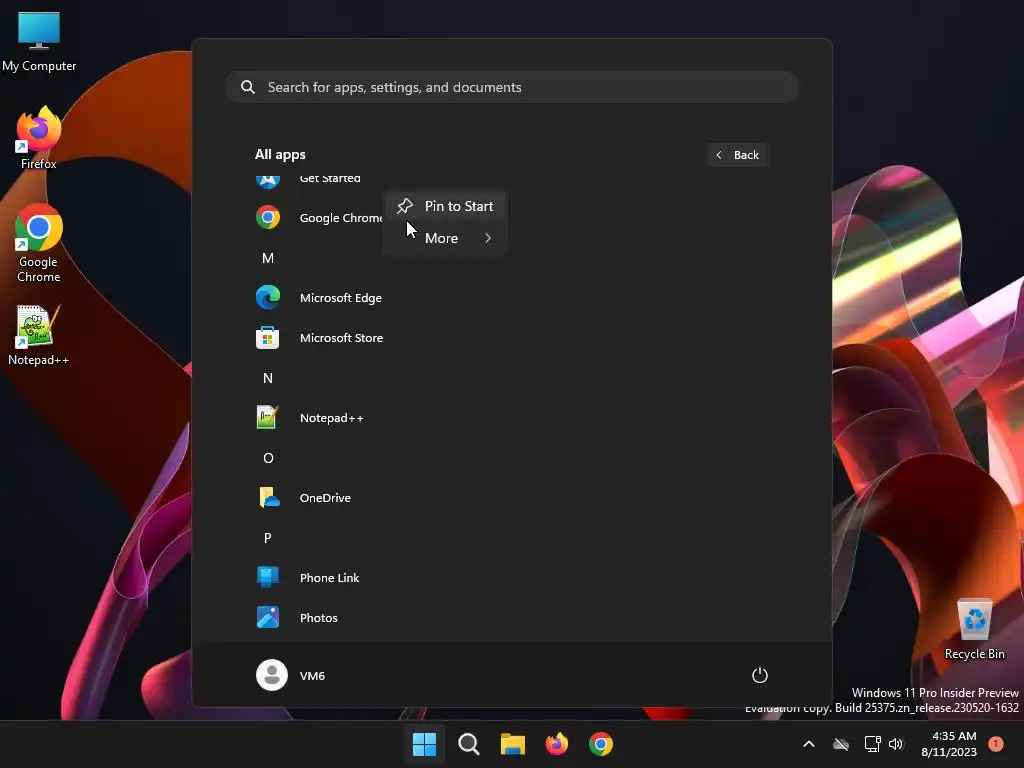Screen dimensions: 1024x768
Task: Click the OneDrive cloud tray icon
Action: 841,744
